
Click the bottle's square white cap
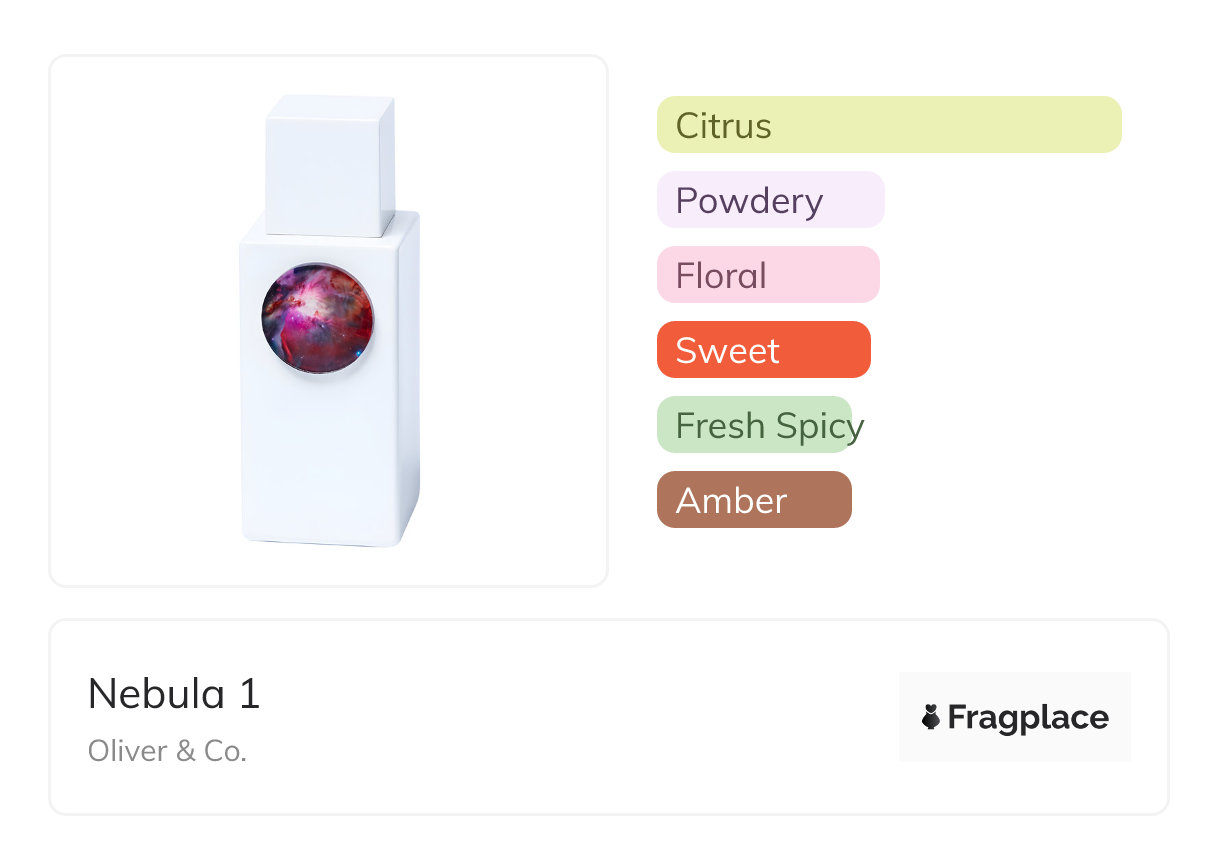coord(329,165)
